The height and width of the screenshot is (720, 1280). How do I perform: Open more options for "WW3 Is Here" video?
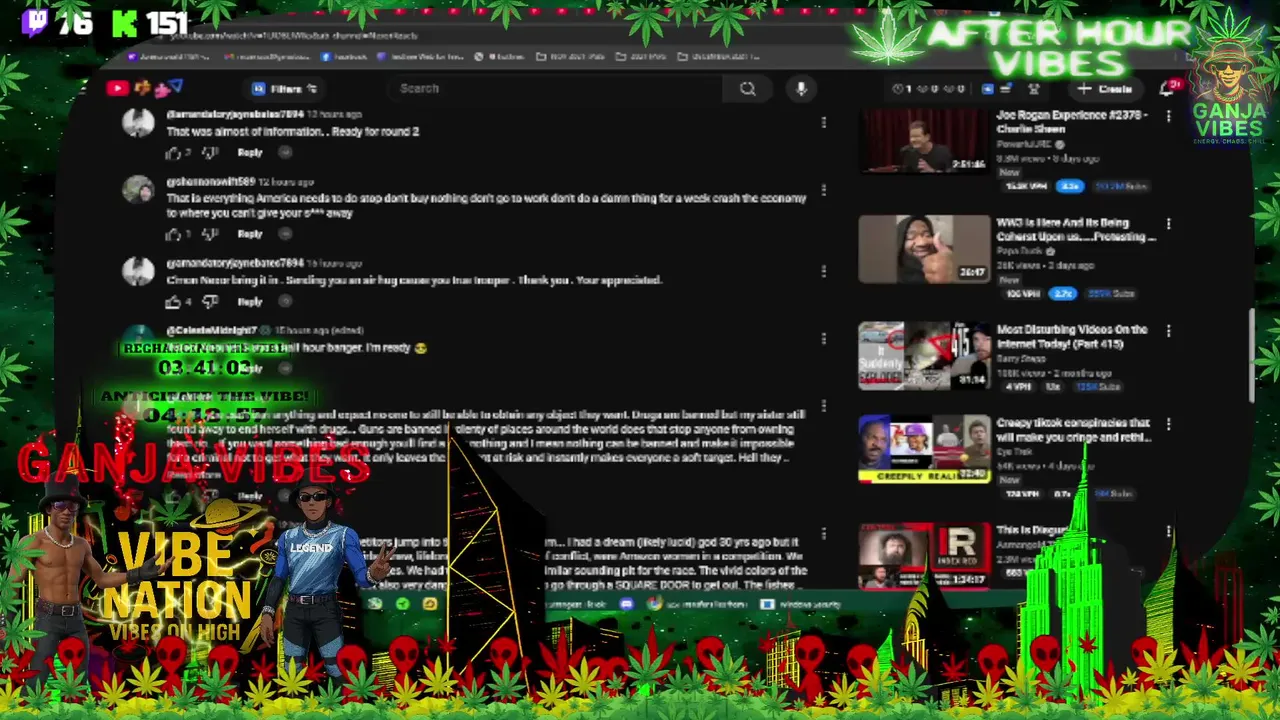click(1168, 225)
